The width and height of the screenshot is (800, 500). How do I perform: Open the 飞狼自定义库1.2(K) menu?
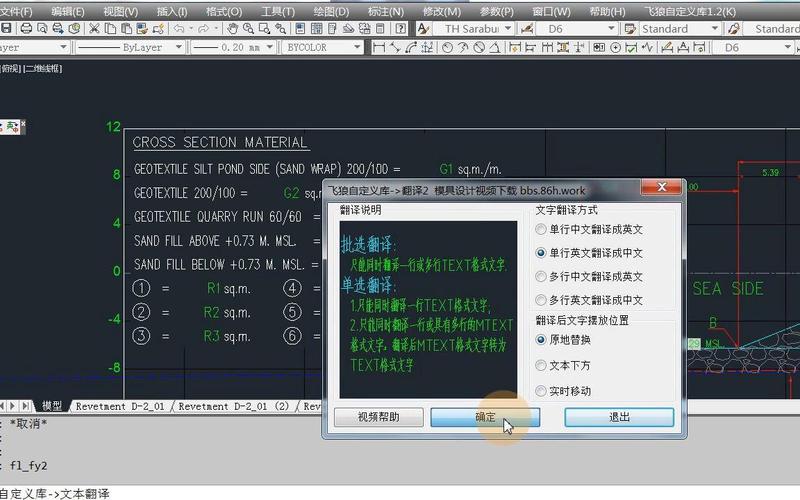[690, 11]
